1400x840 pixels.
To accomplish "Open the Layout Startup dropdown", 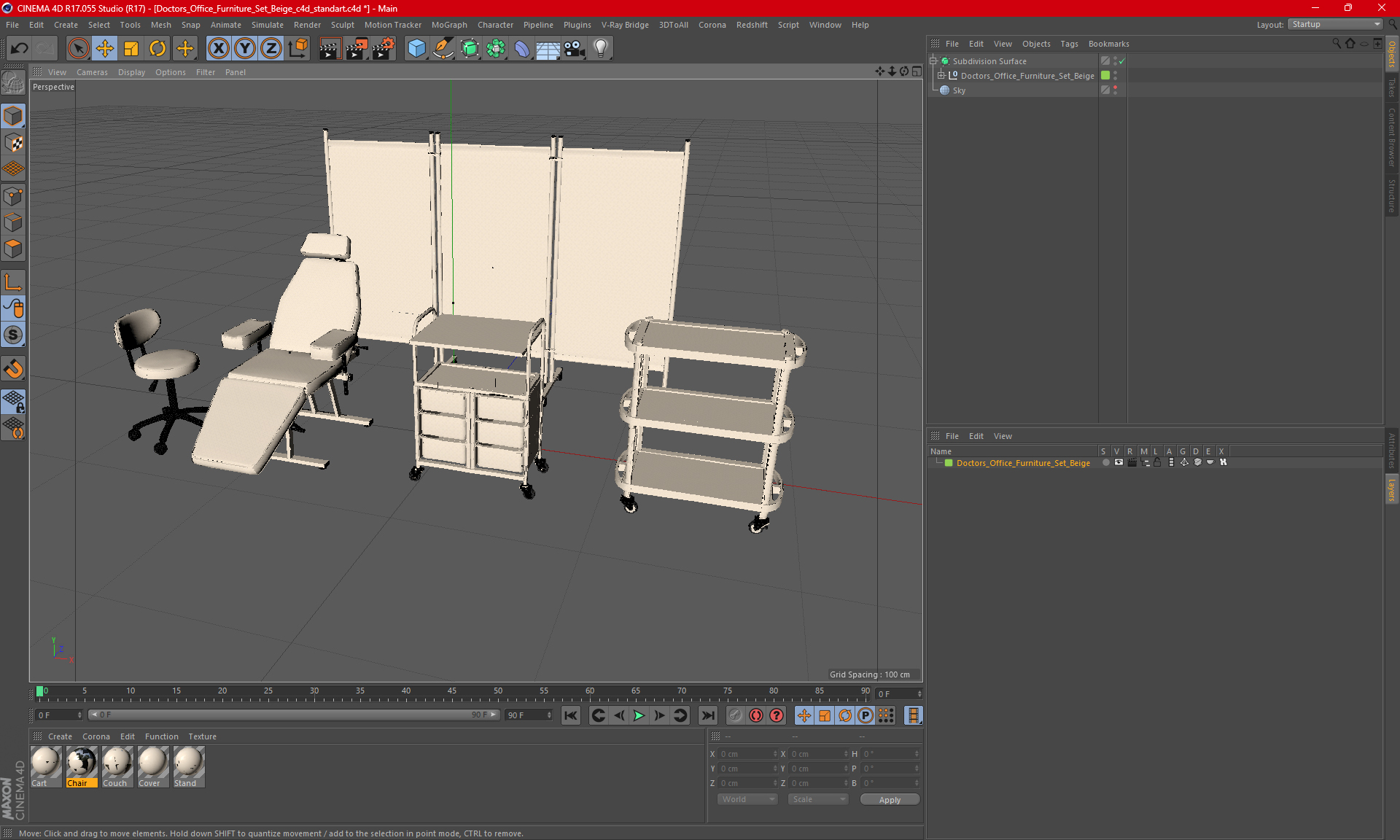I will point(1335,24).
